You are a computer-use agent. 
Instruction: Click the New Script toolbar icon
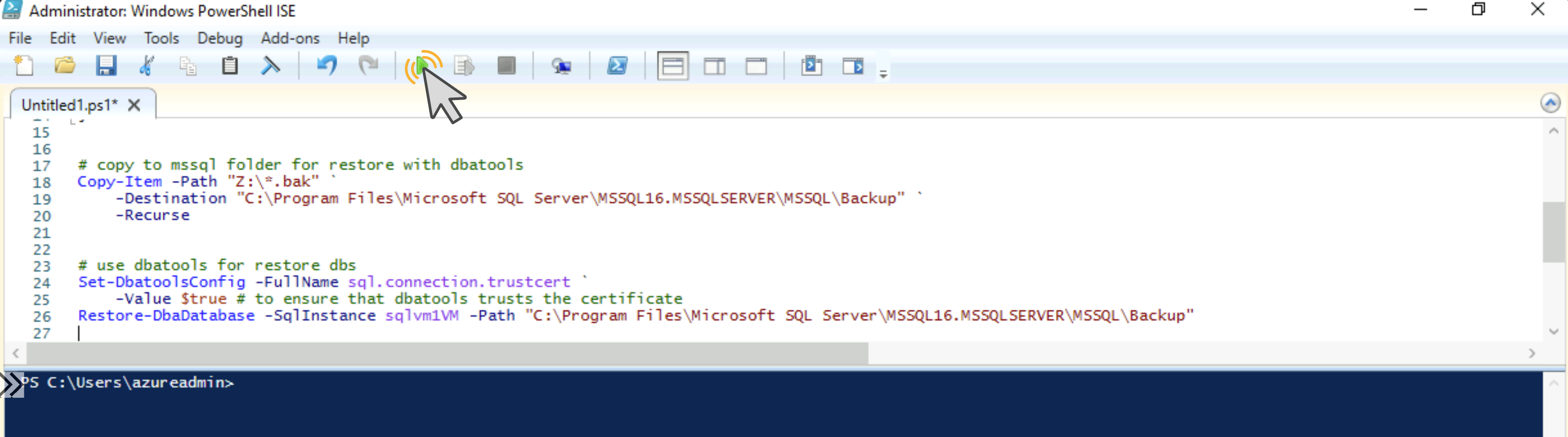(24, 65)
